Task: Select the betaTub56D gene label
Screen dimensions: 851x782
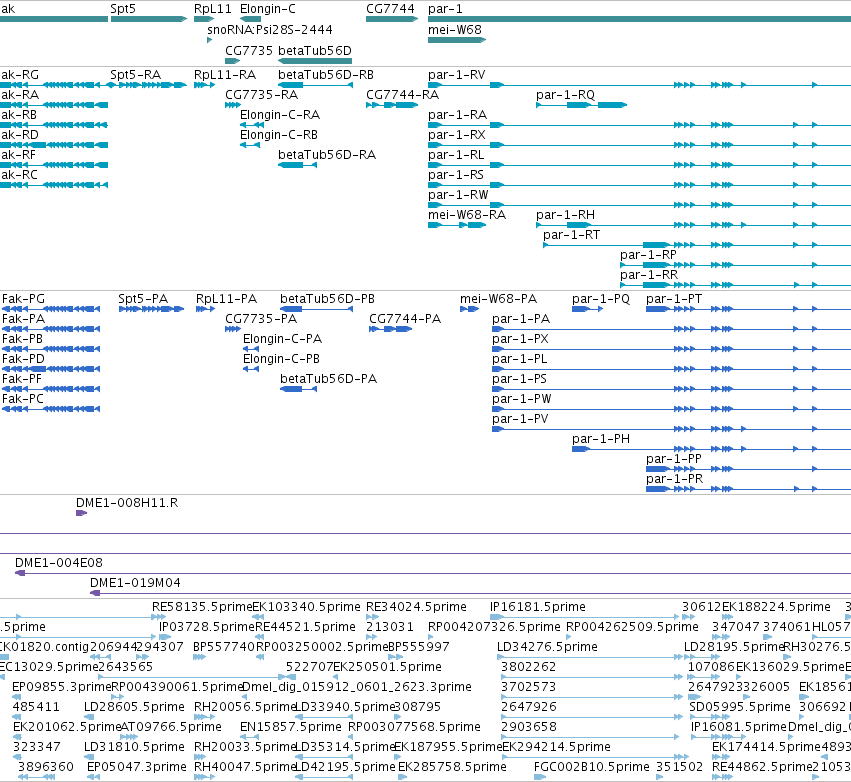Action: 315,50
